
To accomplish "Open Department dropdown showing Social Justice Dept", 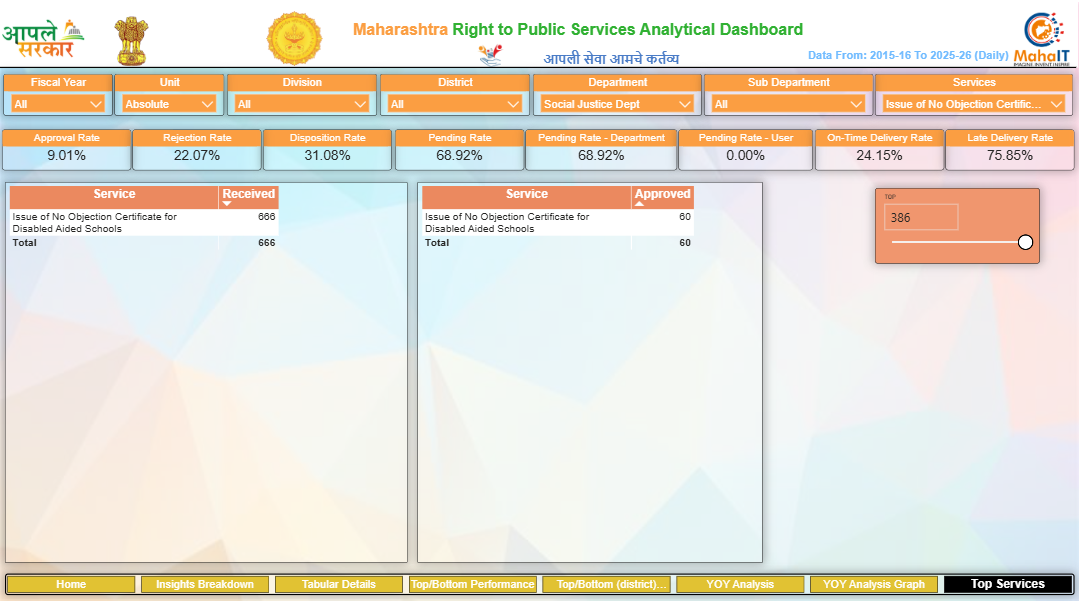I will (617, 104).
